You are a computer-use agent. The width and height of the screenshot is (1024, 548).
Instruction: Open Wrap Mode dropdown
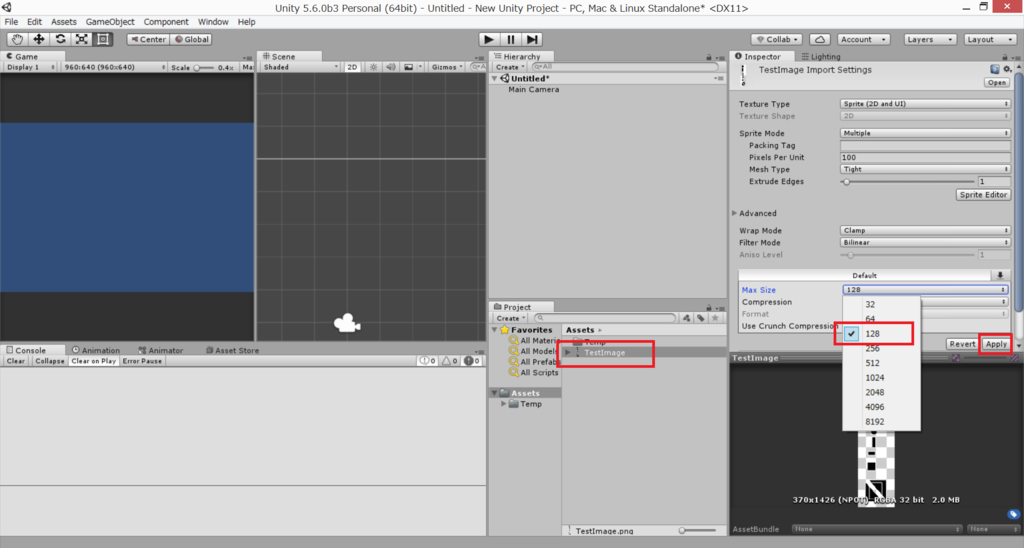pyautogui.click(x=925, y=231)
